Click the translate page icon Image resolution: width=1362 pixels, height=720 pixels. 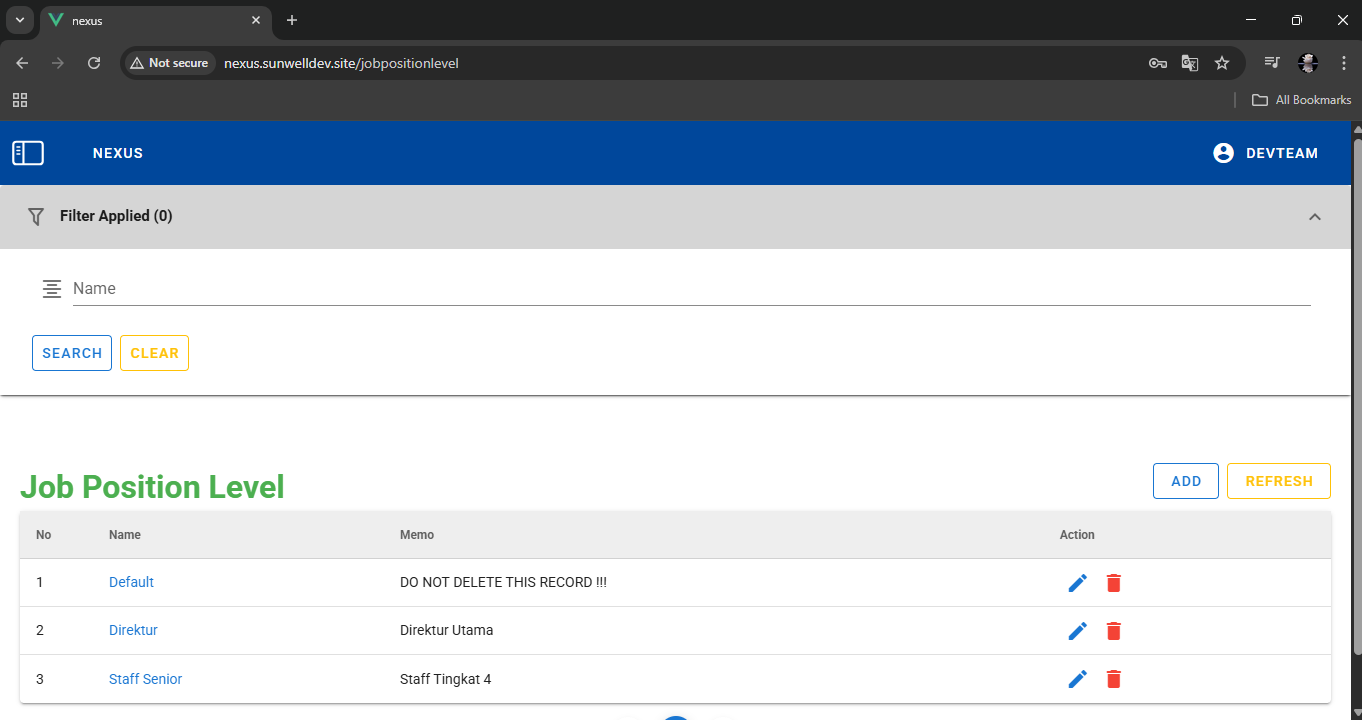1189,63
